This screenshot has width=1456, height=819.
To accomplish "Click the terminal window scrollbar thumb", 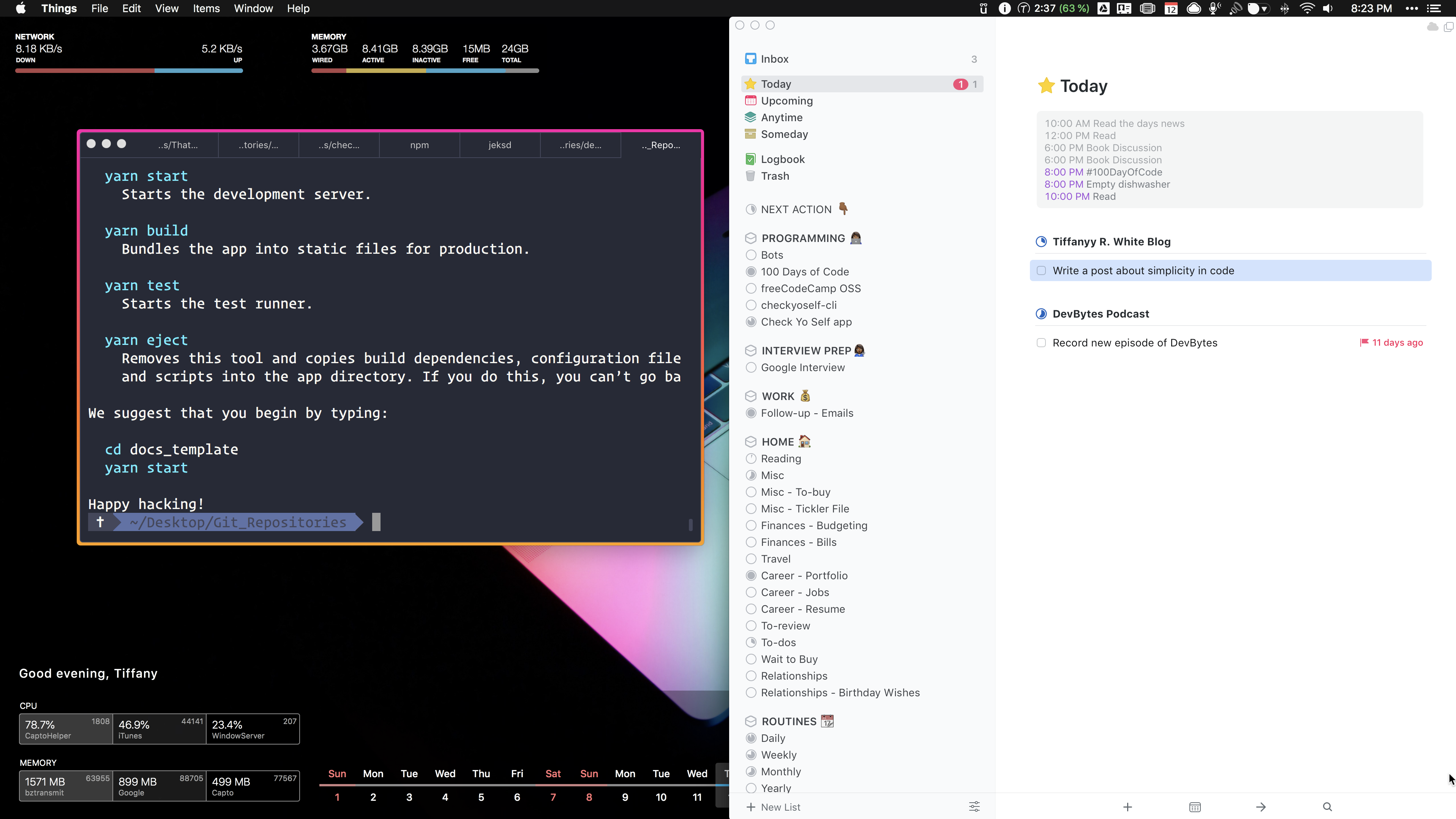I will pyautogui.click(x=690, y=525).
